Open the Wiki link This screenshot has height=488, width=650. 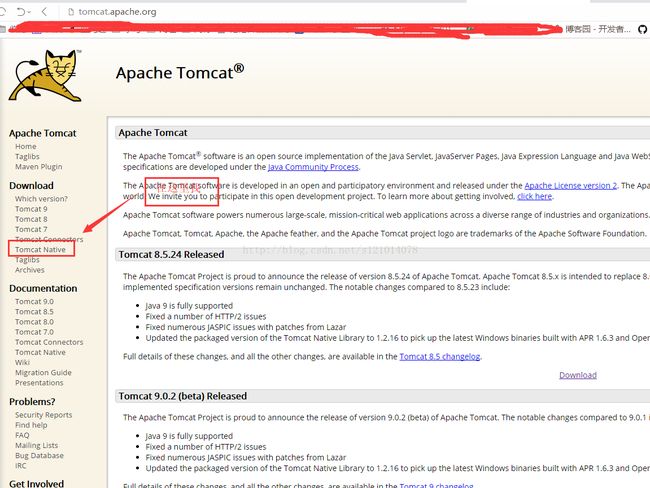22,362
